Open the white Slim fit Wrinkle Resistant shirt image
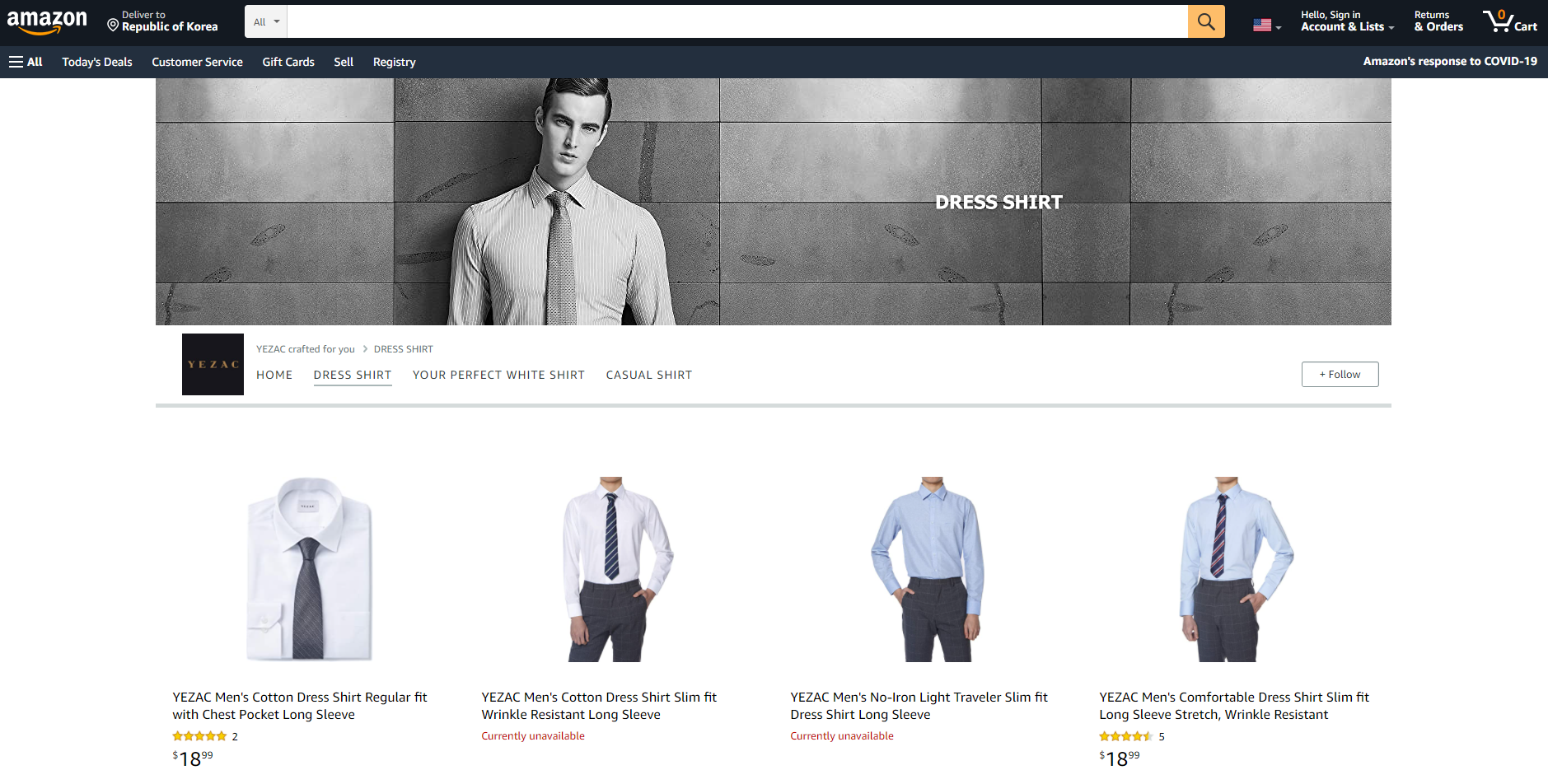The width and height of the screenshot is (1548, 784). pos(618,569)
